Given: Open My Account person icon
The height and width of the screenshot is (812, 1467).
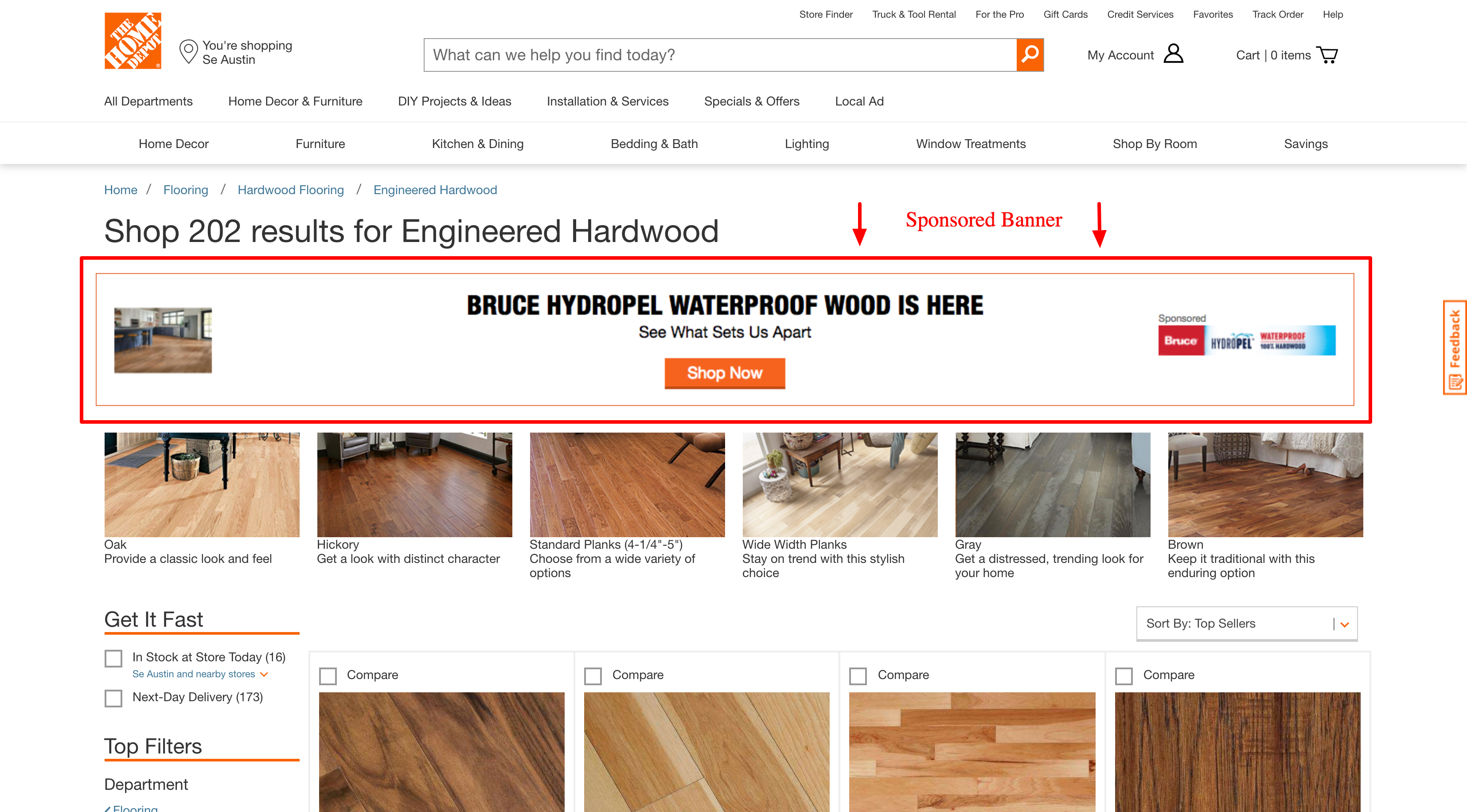Looking at the screenshot, I should tap(1173, 54).
